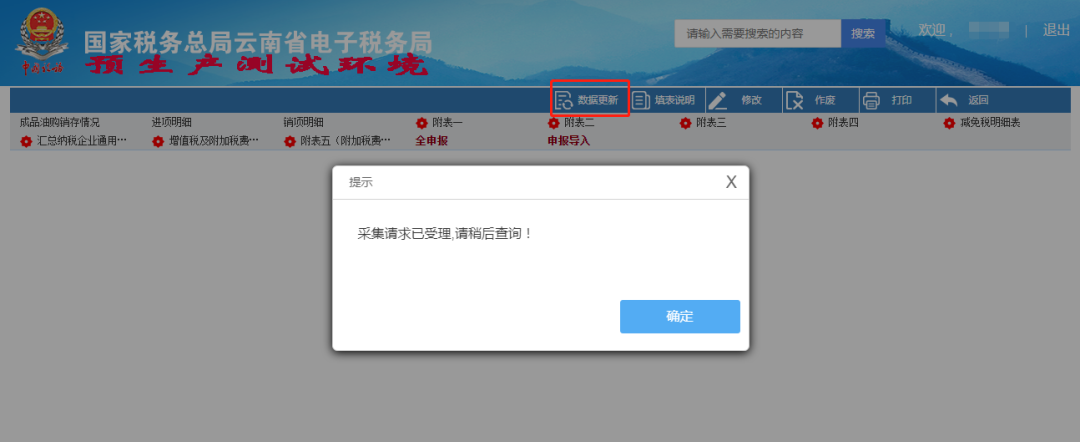Select the 作废 void document icon

tap(795, 101)
